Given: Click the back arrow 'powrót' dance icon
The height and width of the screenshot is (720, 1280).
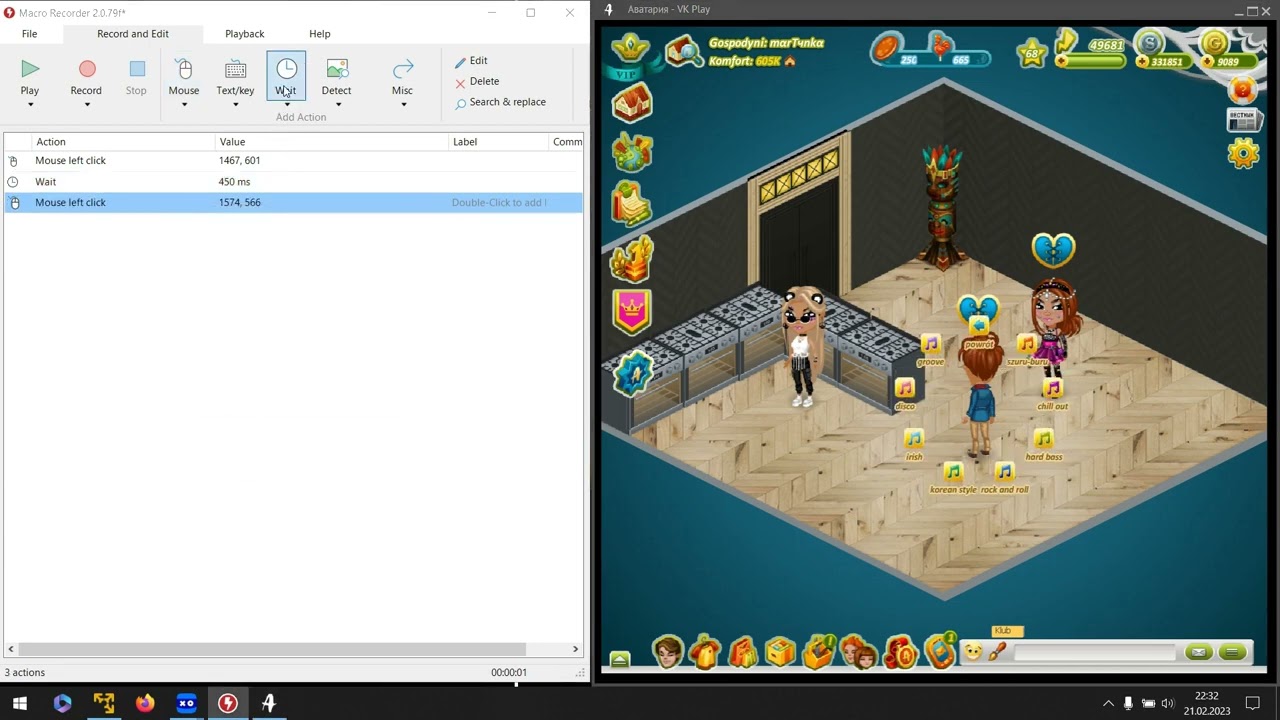Looking at the screenshot, I should coord(979,326).
